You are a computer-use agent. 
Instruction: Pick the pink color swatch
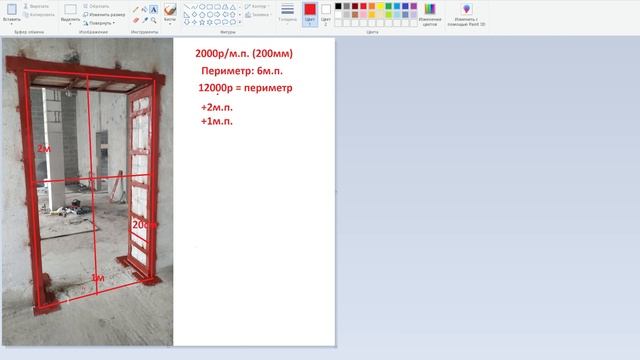click(x=363, y=14)
